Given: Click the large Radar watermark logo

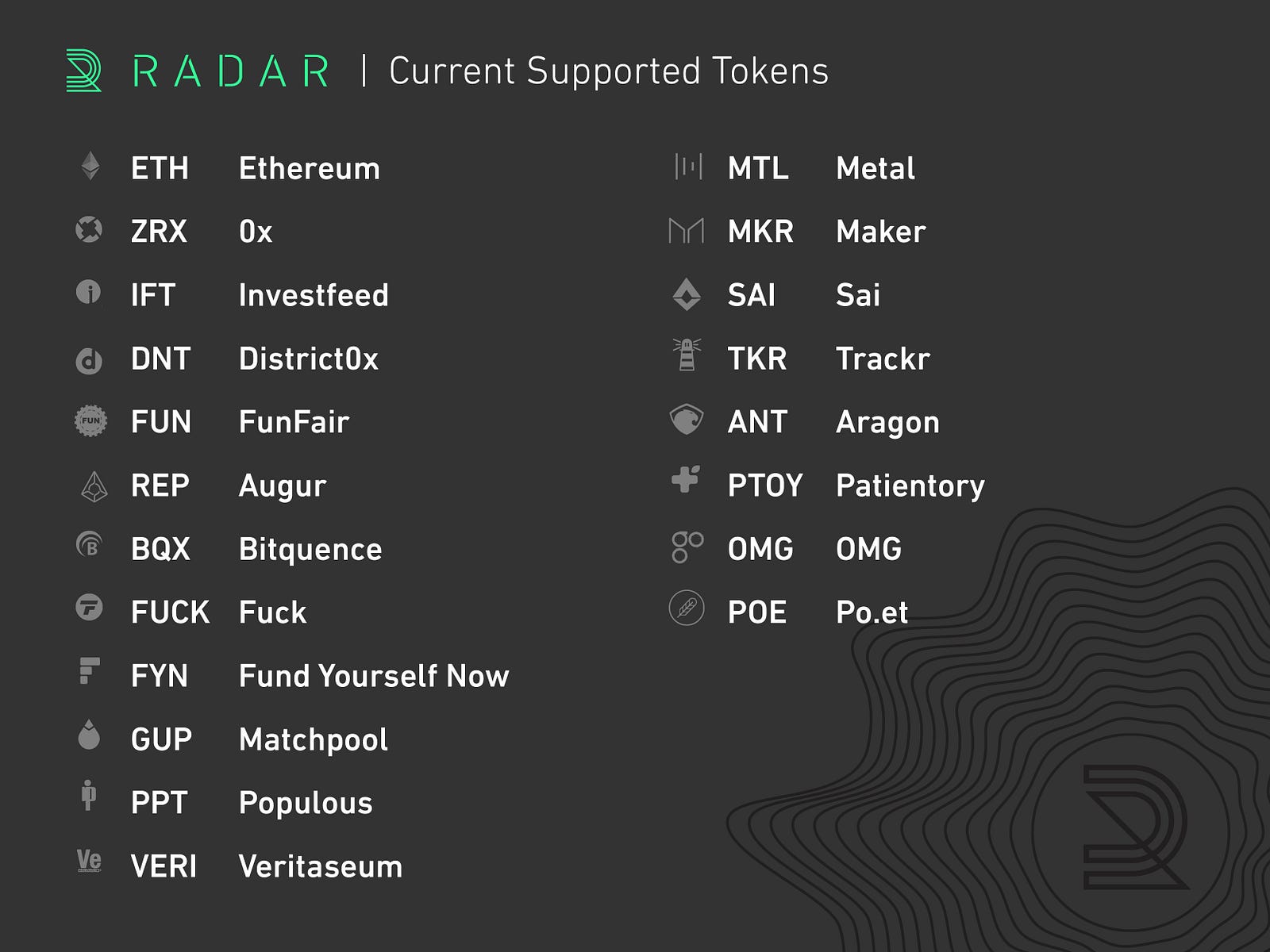Looking at the screenshot, I should coord(1135,827).
